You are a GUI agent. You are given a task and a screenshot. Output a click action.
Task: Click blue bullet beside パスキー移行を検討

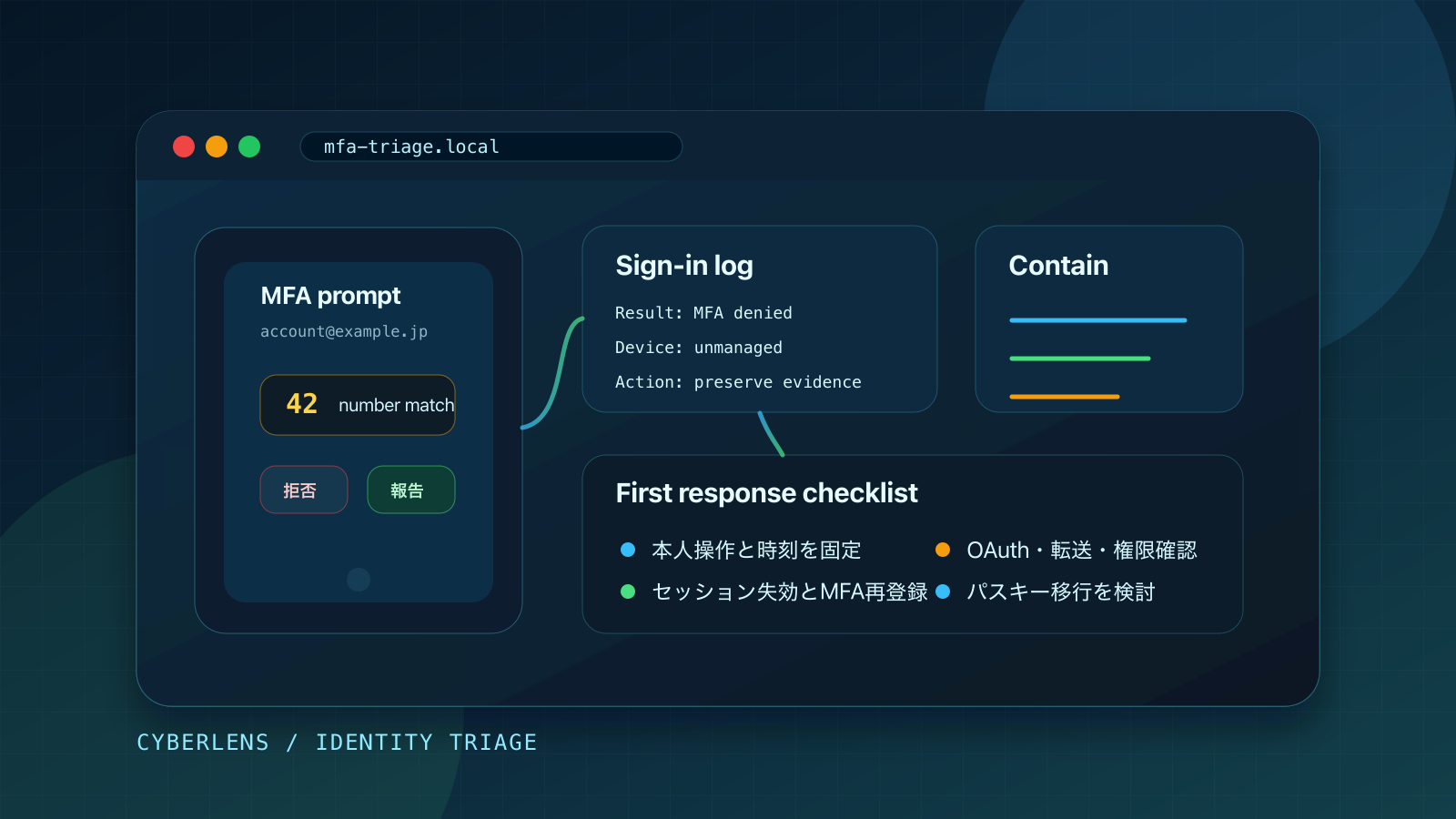pyautogui.click(x=943, y=591)
